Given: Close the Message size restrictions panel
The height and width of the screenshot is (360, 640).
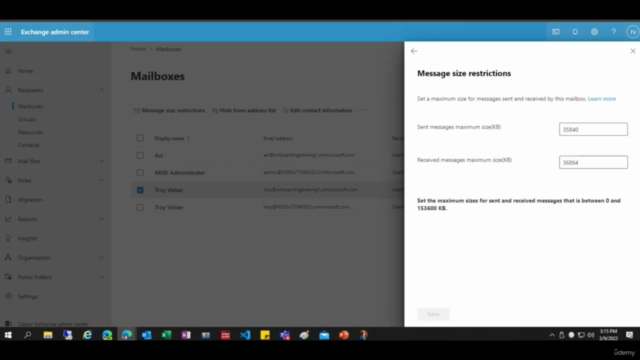Looking at the screenshot, I should 633,51.
